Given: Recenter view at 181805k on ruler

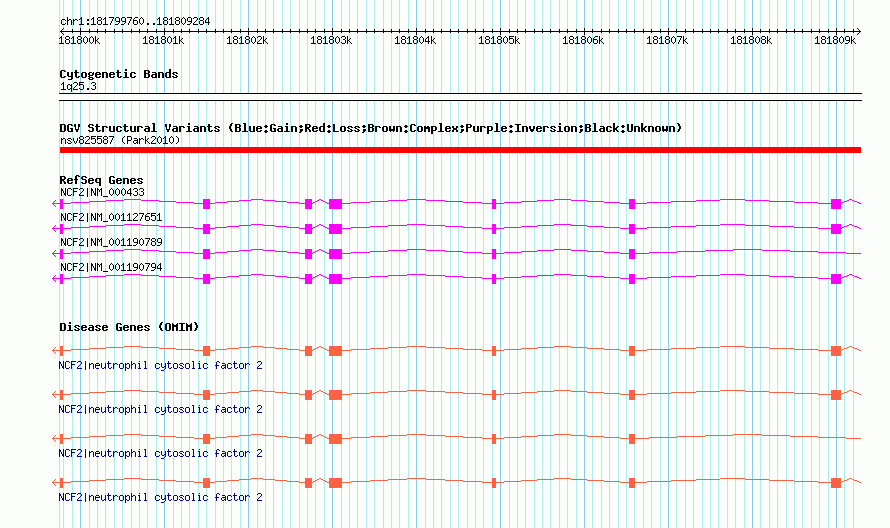Looking at the screenshot, I should pos(499,40).
